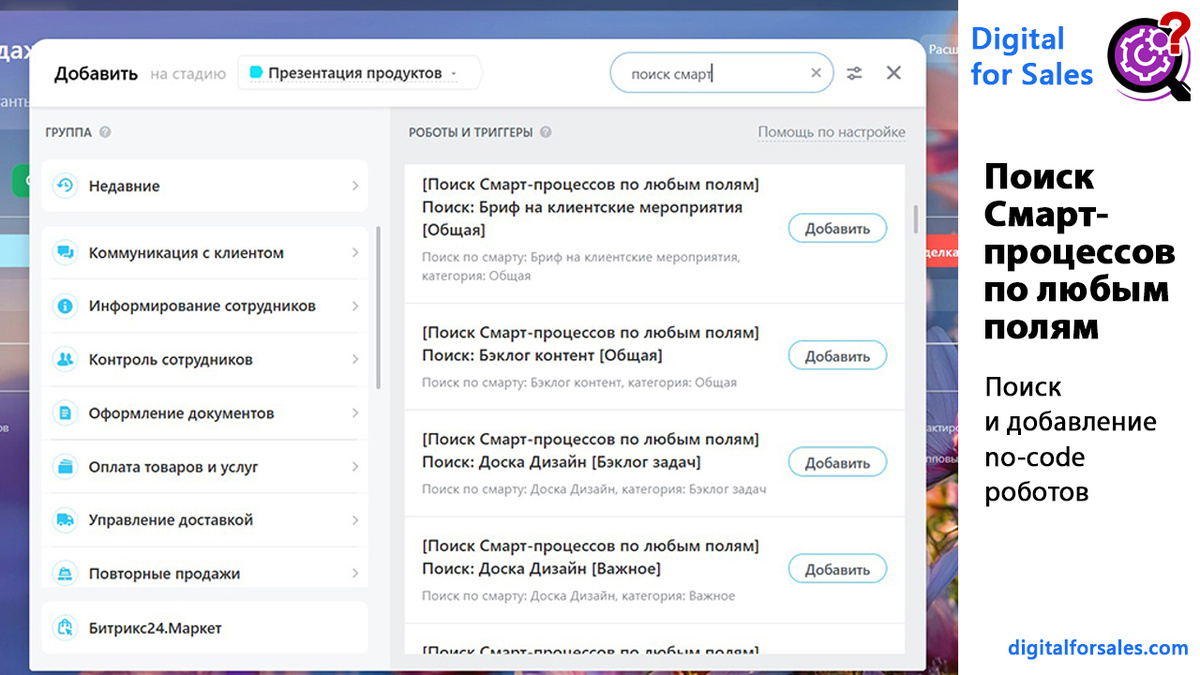Click the Информирование сотрудников info icon

[65, 306]
